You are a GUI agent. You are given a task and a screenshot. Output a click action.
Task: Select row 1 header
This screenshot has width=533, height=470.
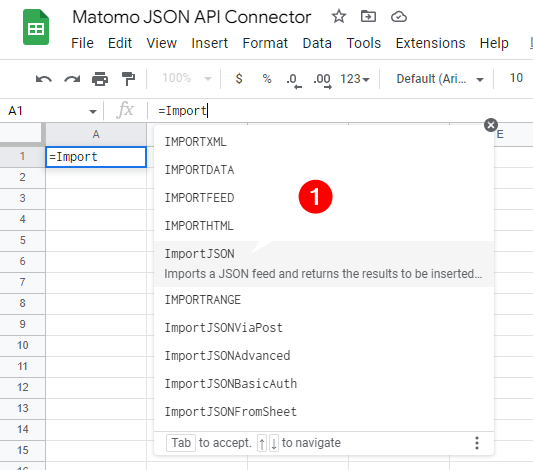point(22,156)
